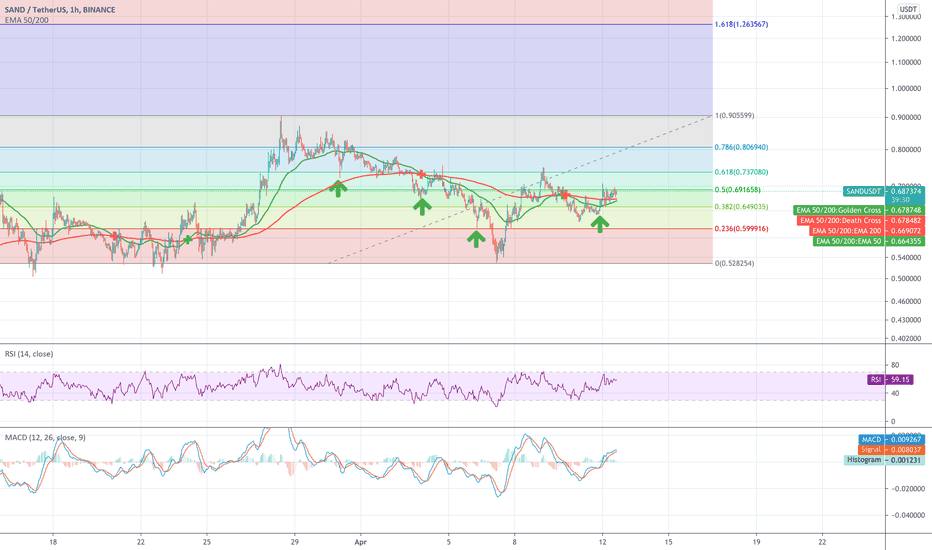
Task: Select the 0.236(0.599916) Fibonacci label
Action: (741, 228)
